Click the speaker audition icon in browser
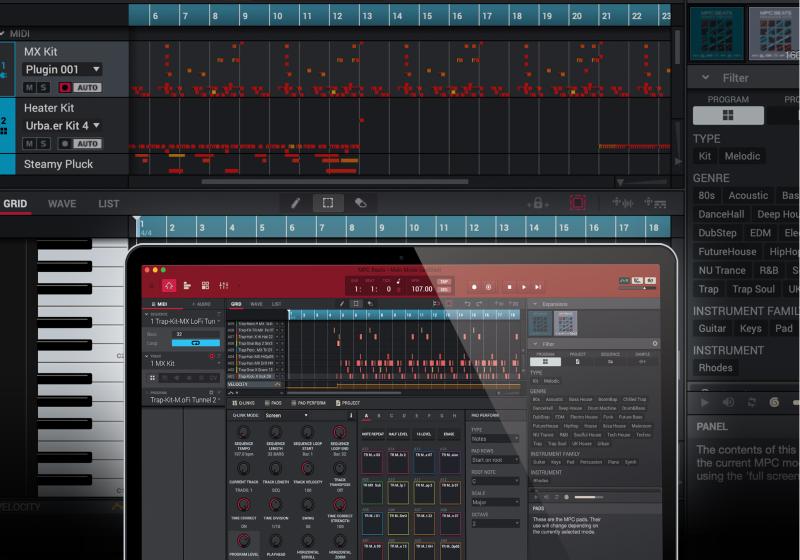The width and height of the screenshot is (800, 560). pyautogui.click(x=728, y=402)
